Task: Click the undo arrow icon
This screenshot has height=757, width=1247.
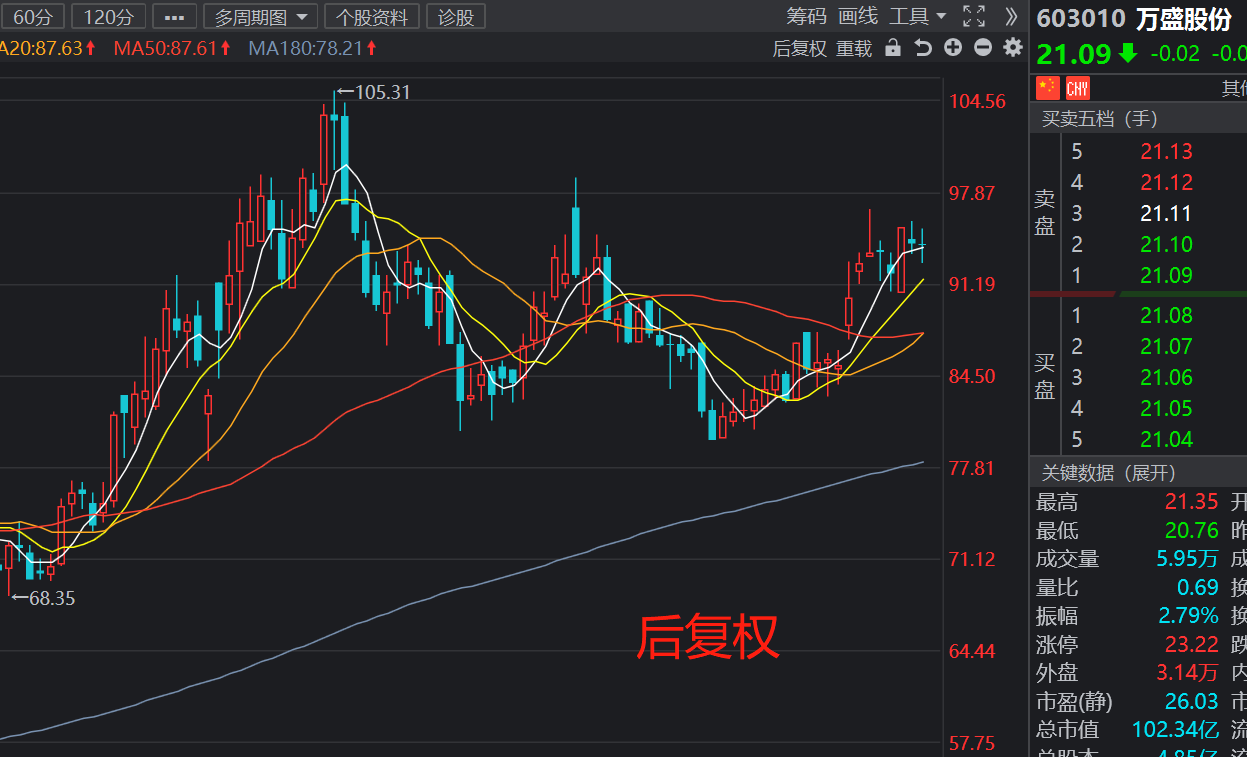Action: [x=923, y=48]
